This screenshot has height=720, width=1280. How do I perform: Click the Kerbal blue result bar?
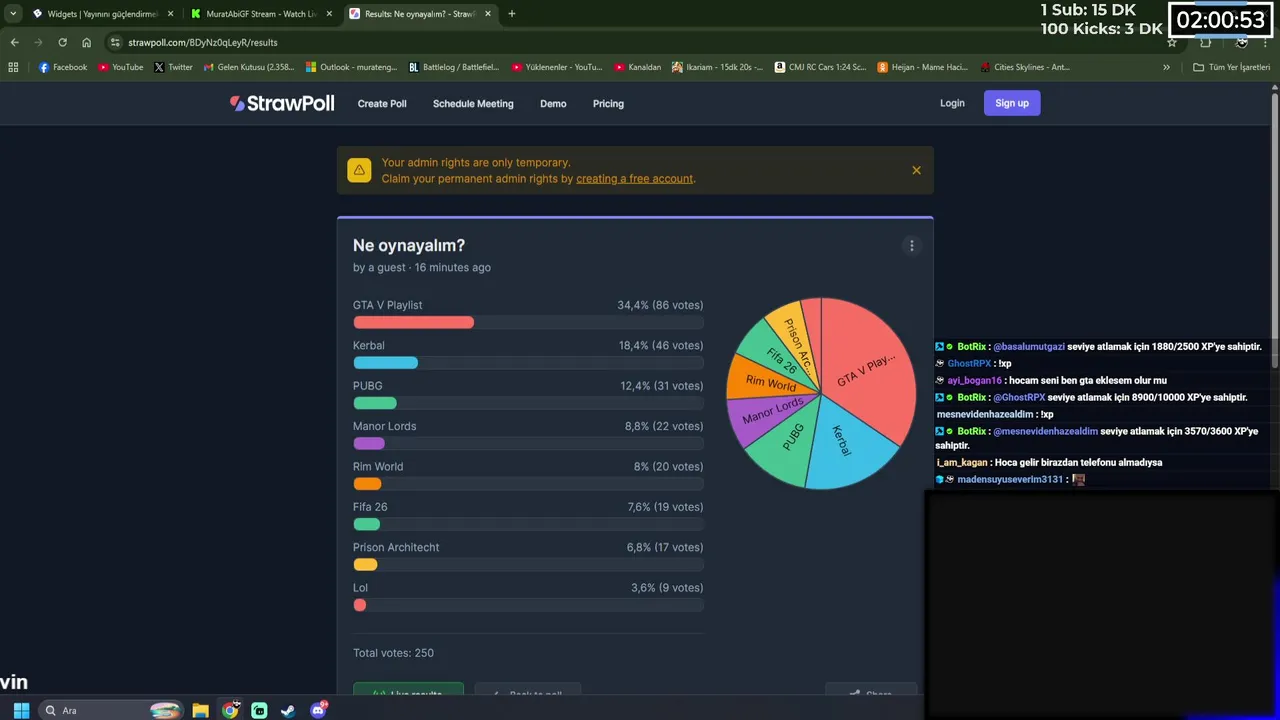pos(385,363)
